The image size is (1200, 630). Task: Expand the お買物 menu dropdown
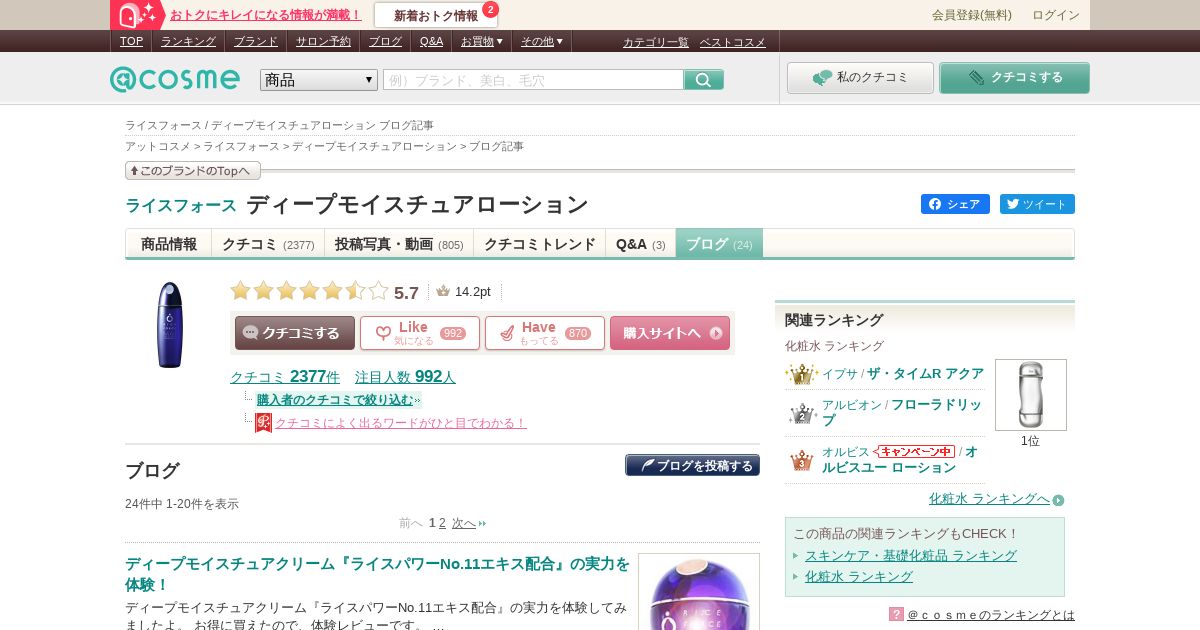tap(482, 41)
